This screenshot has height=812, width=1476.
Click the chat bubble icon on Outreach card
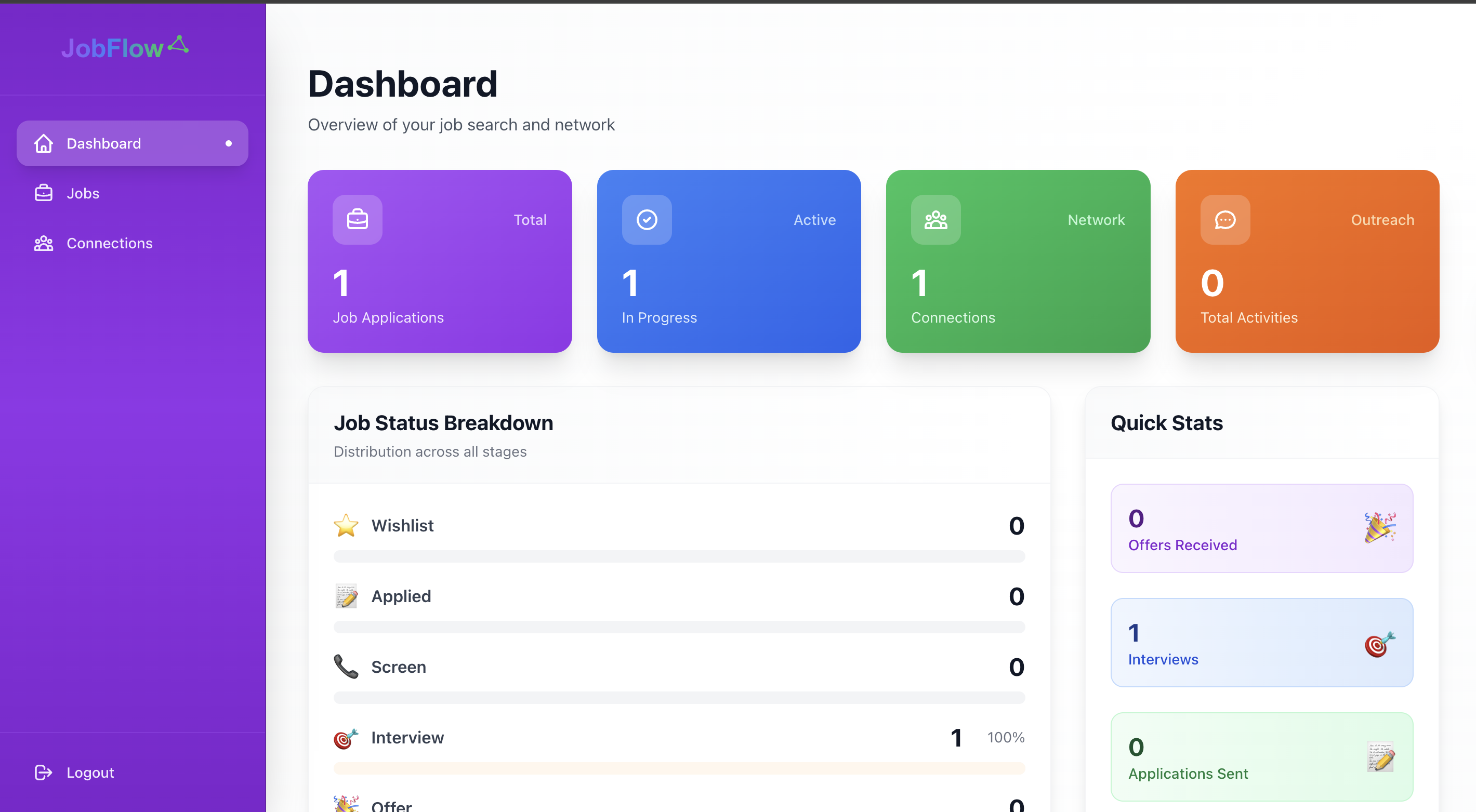coord(1225,219)
